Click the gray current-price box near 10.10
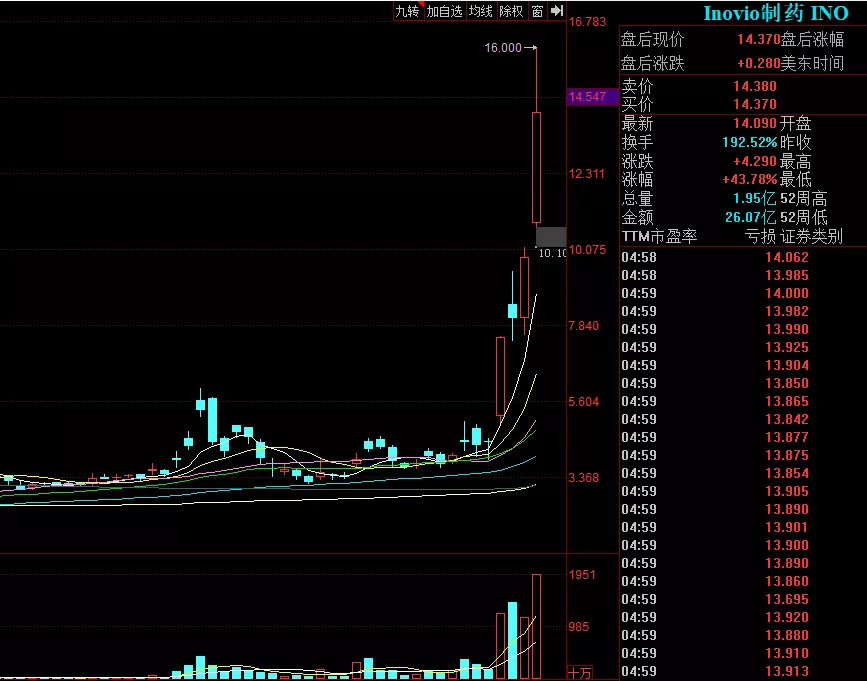867x681 pixels. [x=550, y=237]
